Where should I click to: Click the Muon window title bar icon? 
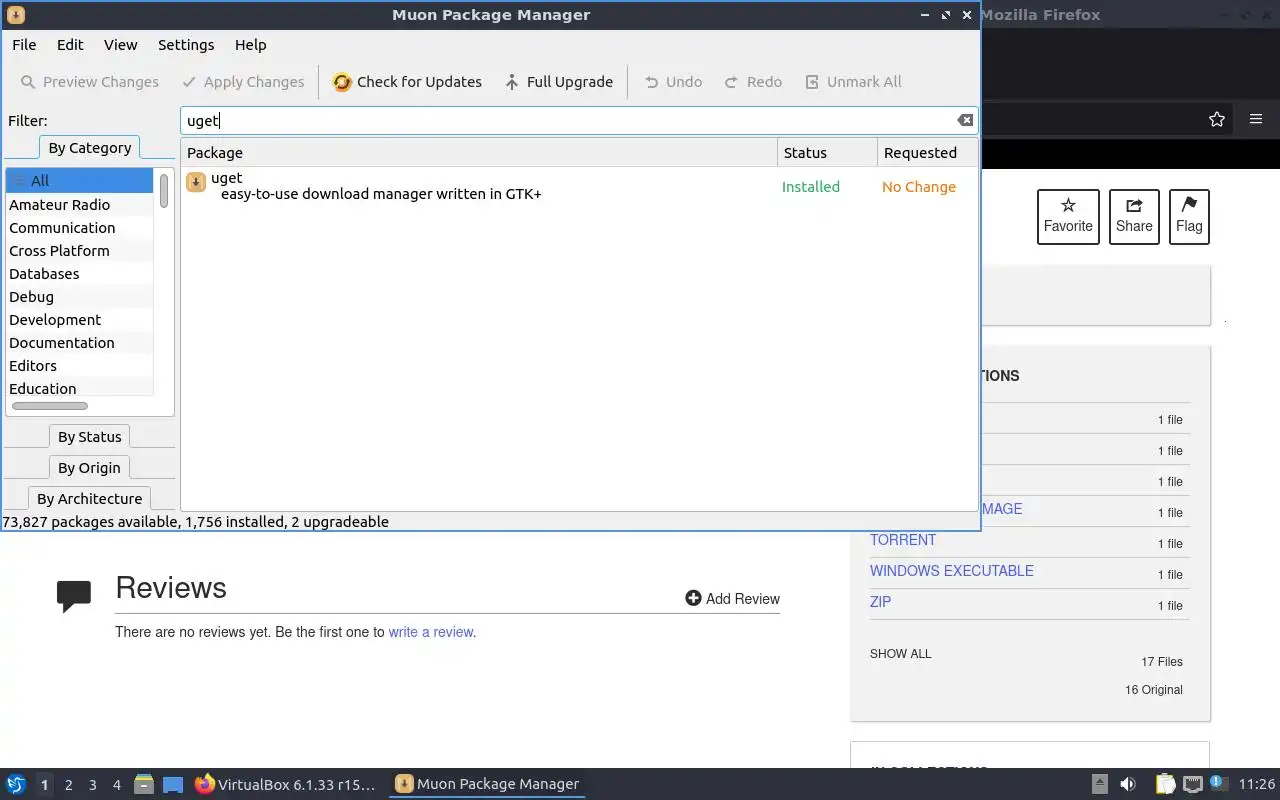tap(15, 15)
